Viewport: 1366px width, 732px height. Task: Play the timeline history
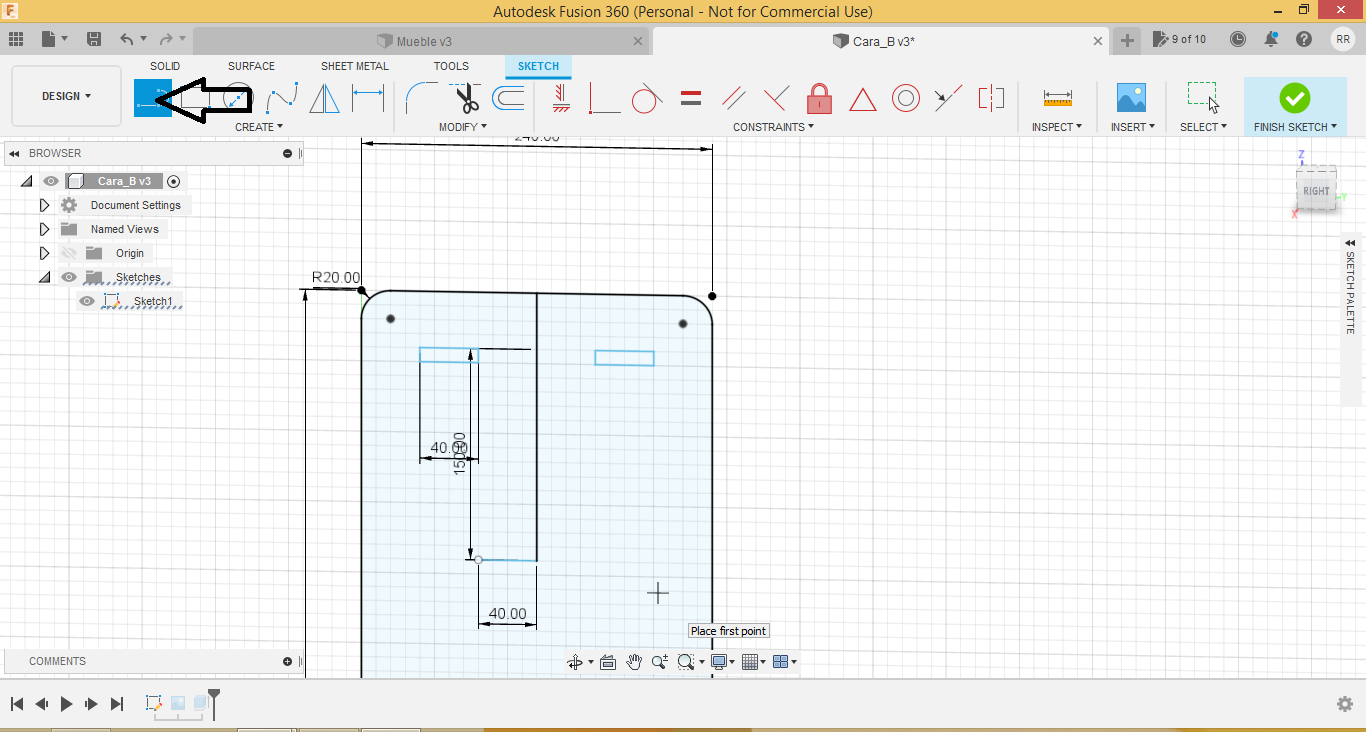click(x=66, y=704)
